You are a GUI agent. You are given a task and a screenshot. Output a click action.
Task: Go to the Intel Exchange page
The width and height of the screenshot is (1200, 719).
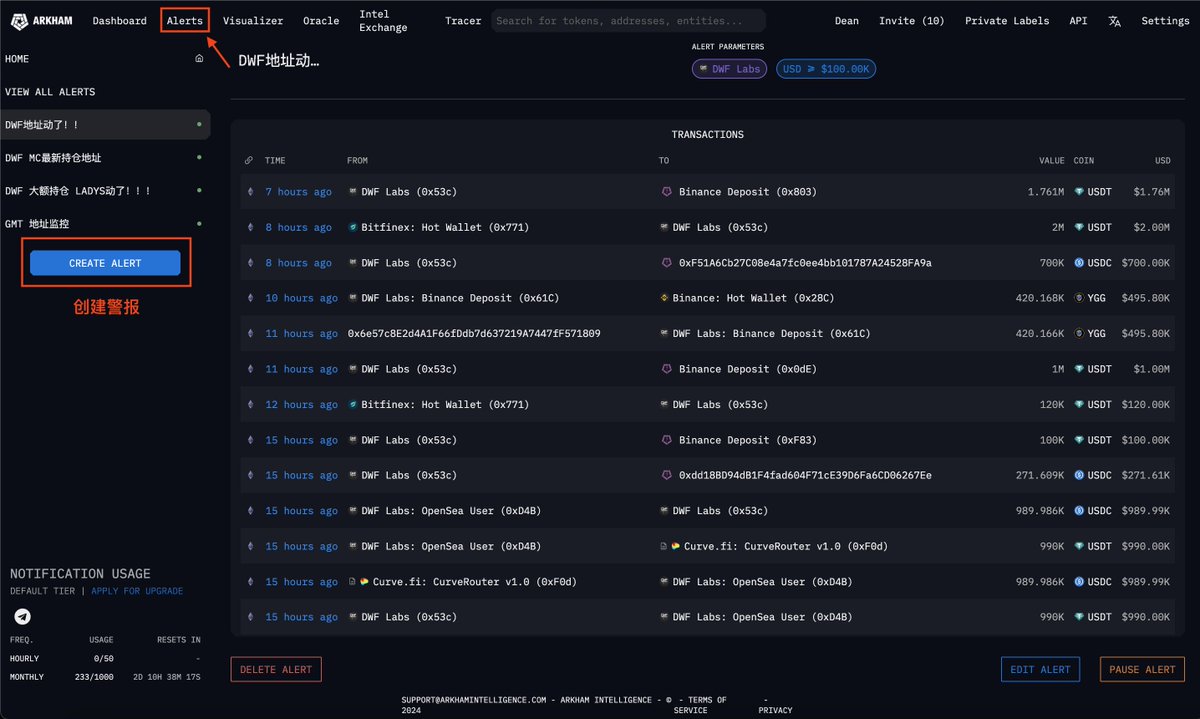coord(383,21)
